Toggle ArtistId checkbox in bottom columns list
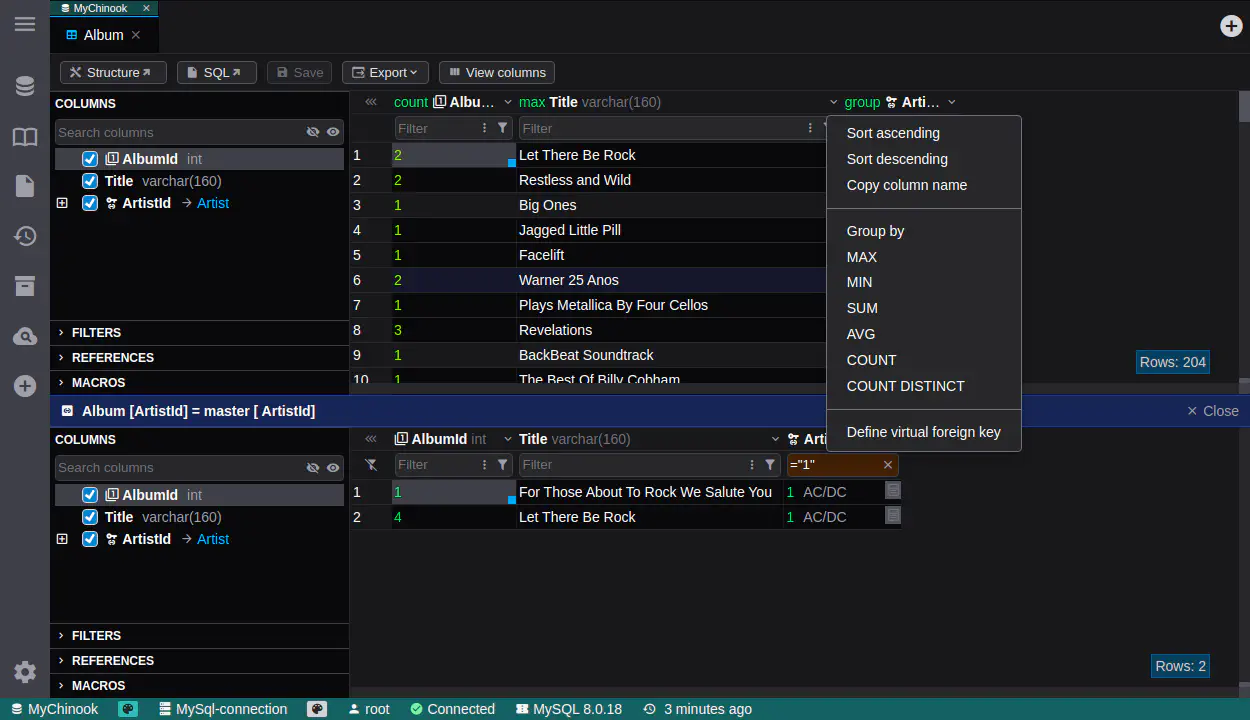 90,539
